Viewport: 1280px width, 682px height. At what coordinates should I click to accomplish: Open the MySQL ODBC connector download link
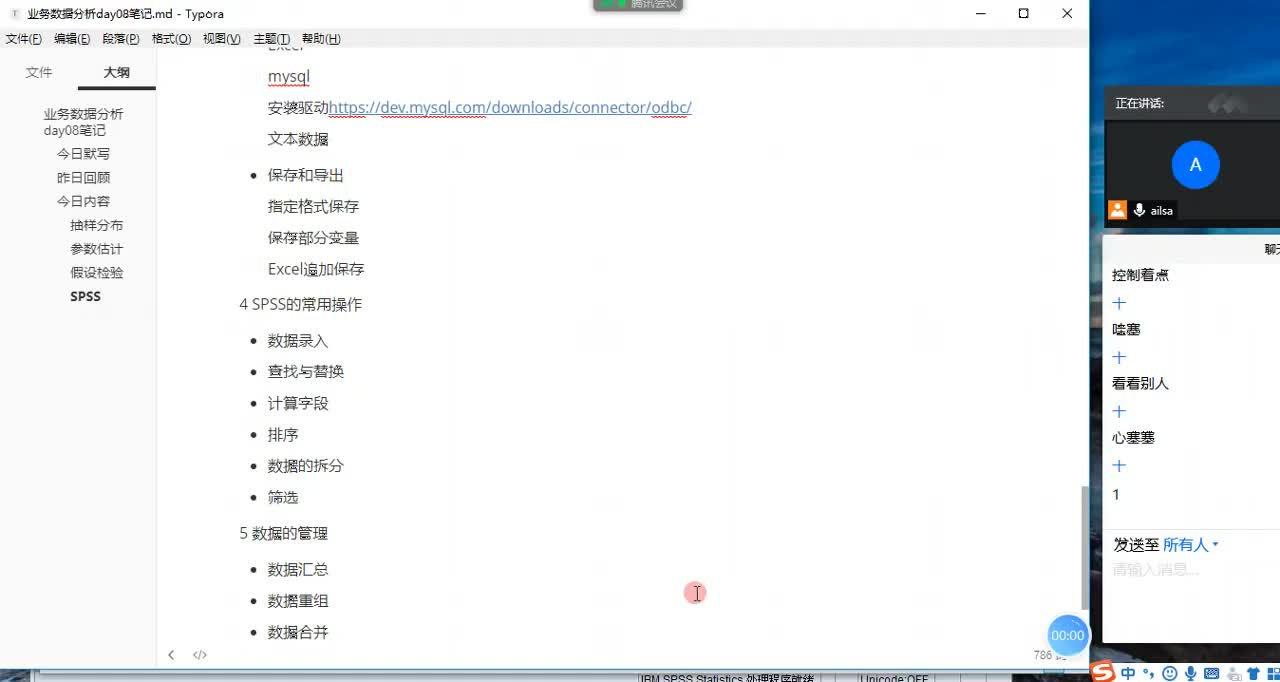tap(510, 108)
